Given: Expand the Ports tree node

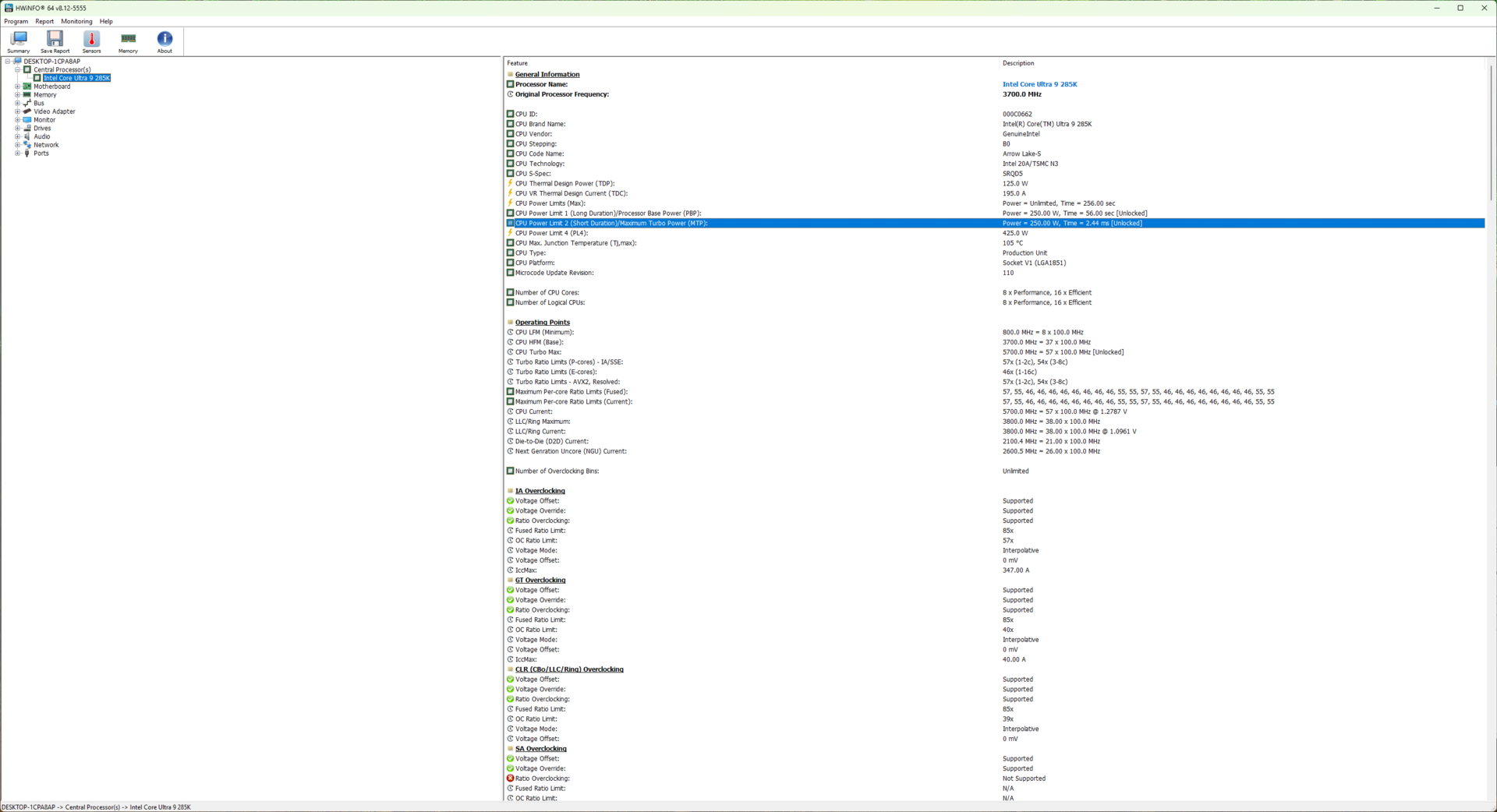Looking at the screenshot, I should pyautogui.click(x=17, y=154).
